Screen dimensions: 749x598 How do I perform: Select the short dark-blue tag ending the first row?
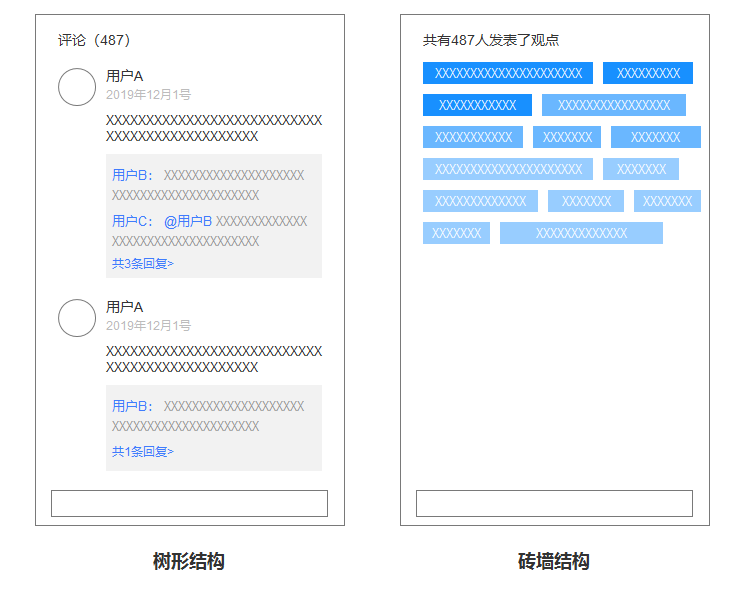tap(648, 73)
